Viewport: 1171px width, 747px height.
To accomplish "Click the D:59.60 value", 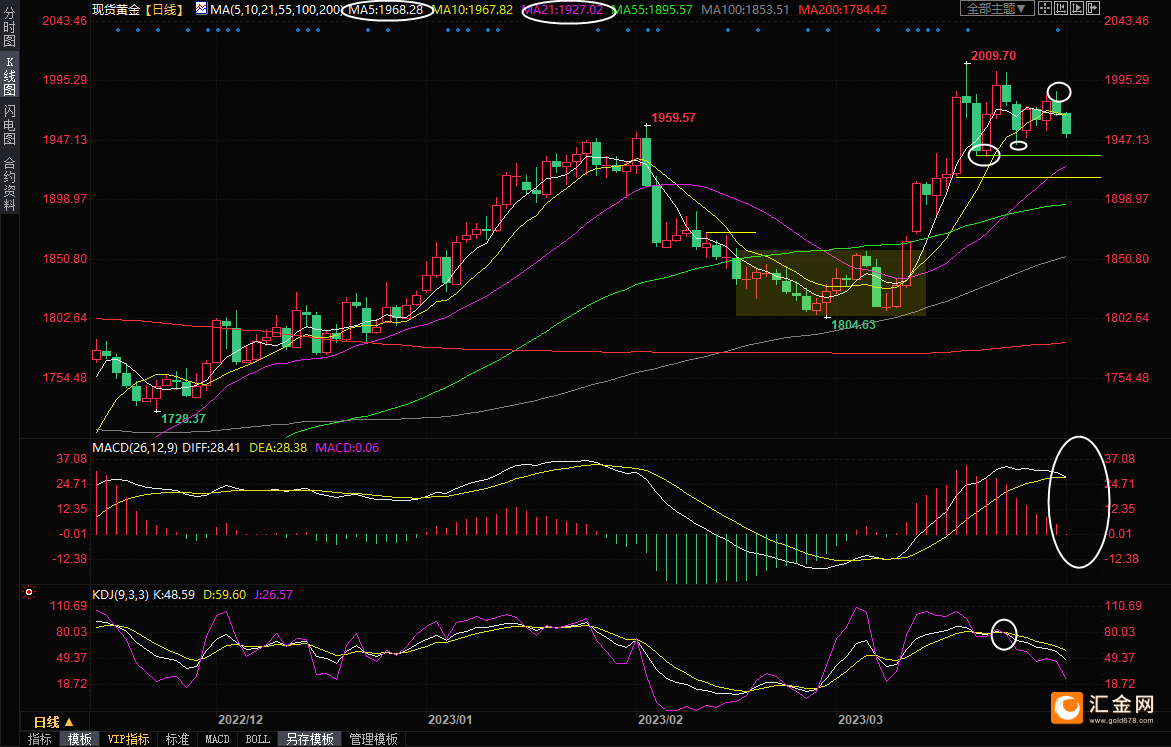I will pos(225,595).
